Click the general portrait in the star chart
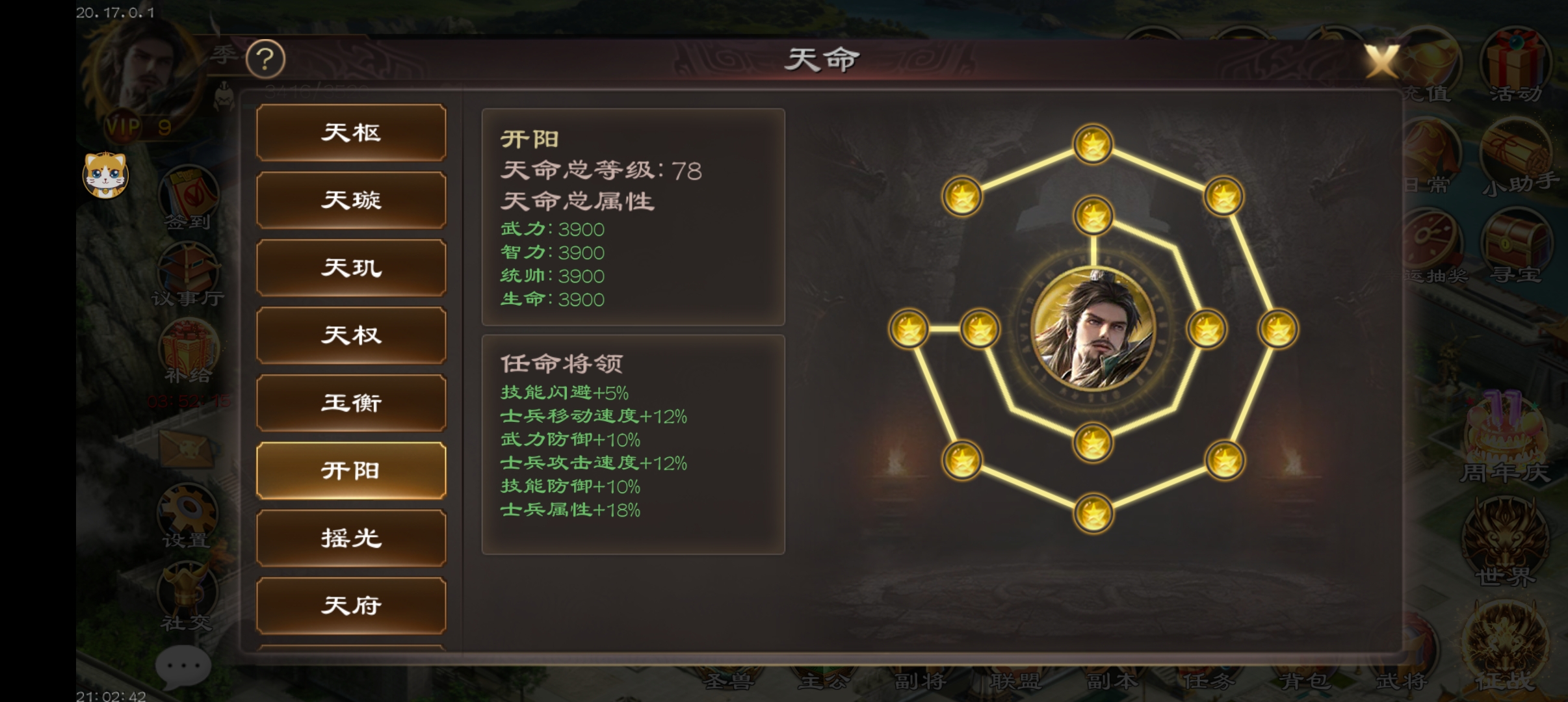Screen dimensions: 1568x702 click(x=1093, y=330)
